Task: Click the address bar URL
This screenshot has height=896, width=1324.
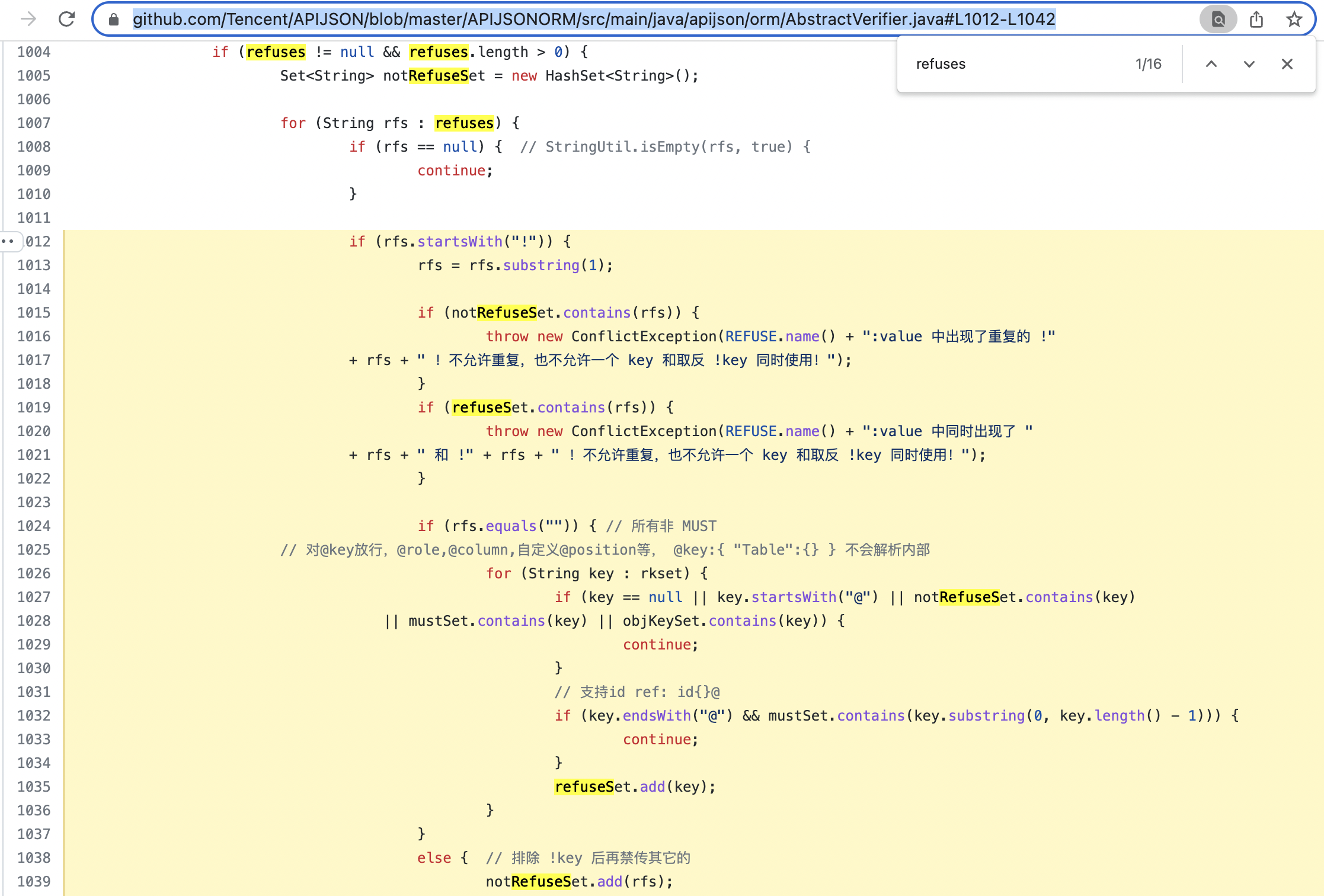Action: [x=593, y=20]
